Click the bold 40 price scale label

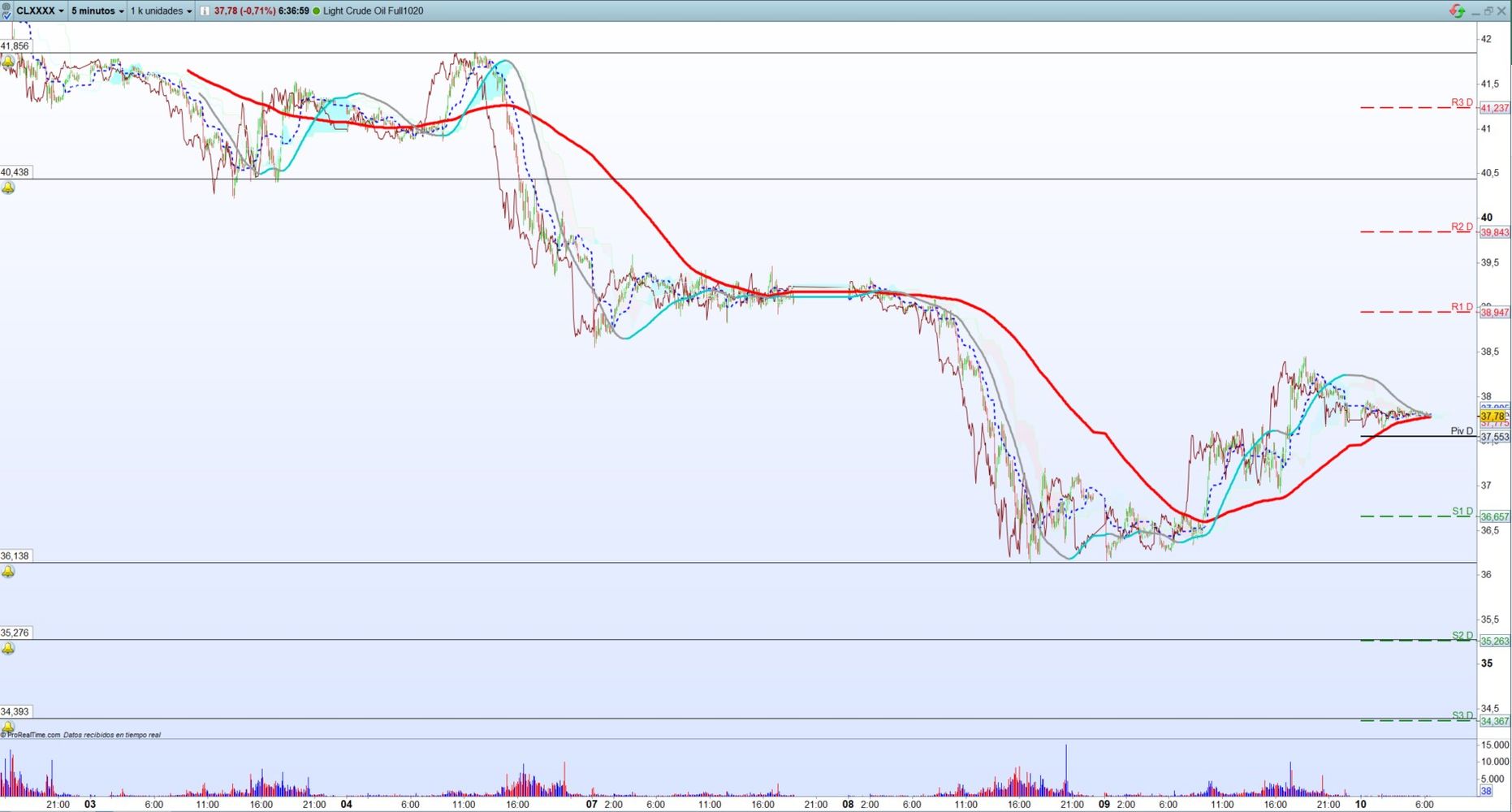[x=1487, y=217]
